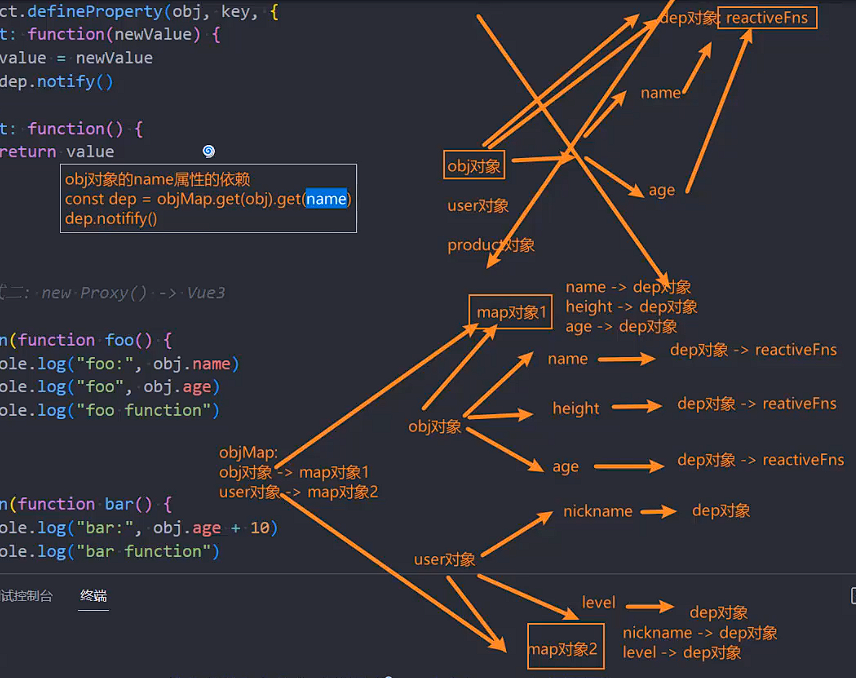Place cursor on the dep.notify() code line
The image size is (856, 678).
coord(57,82)
